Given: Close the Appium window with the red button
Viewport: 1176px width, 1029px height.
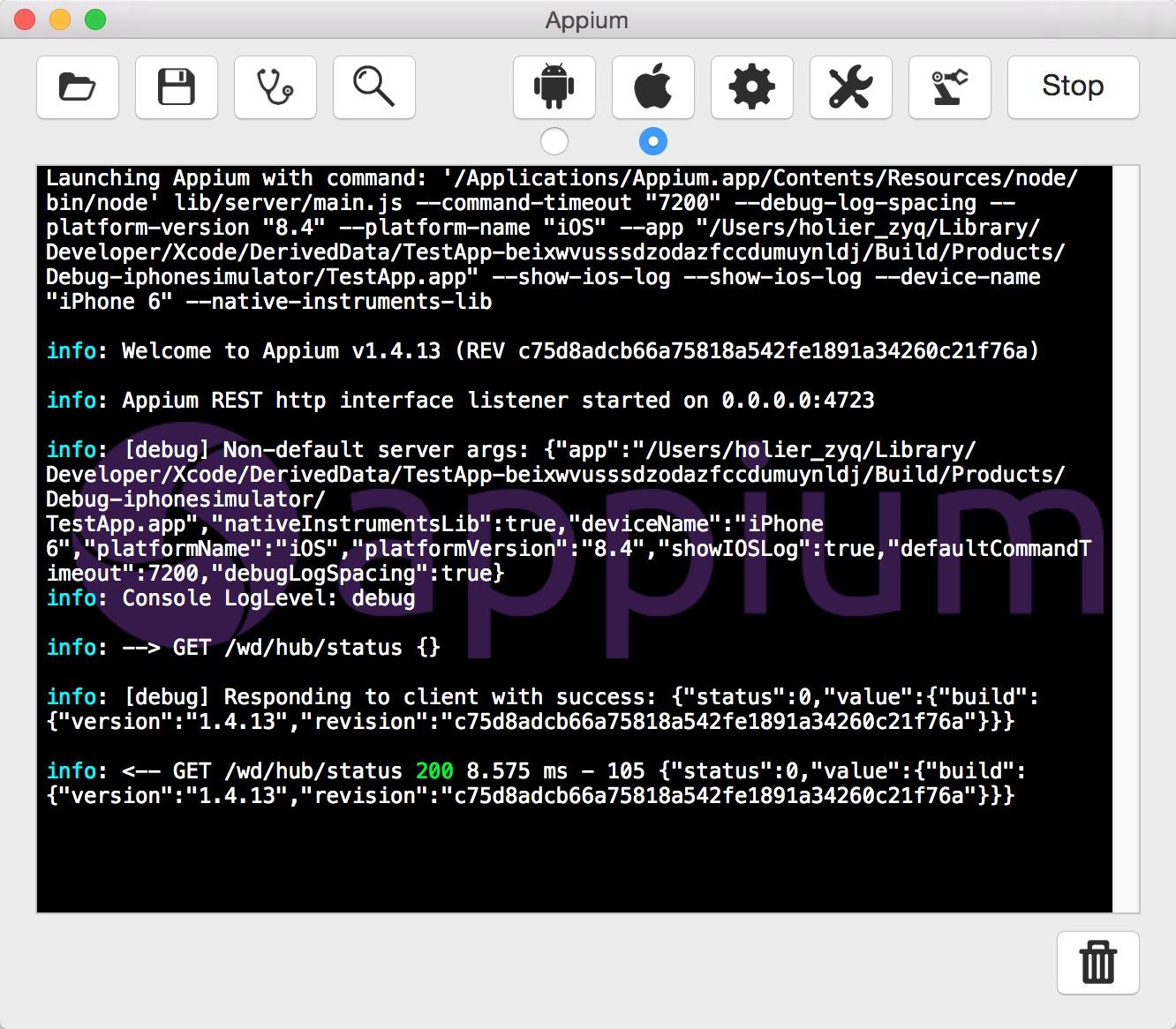Looking at the screenshot, I should (25, 19).
